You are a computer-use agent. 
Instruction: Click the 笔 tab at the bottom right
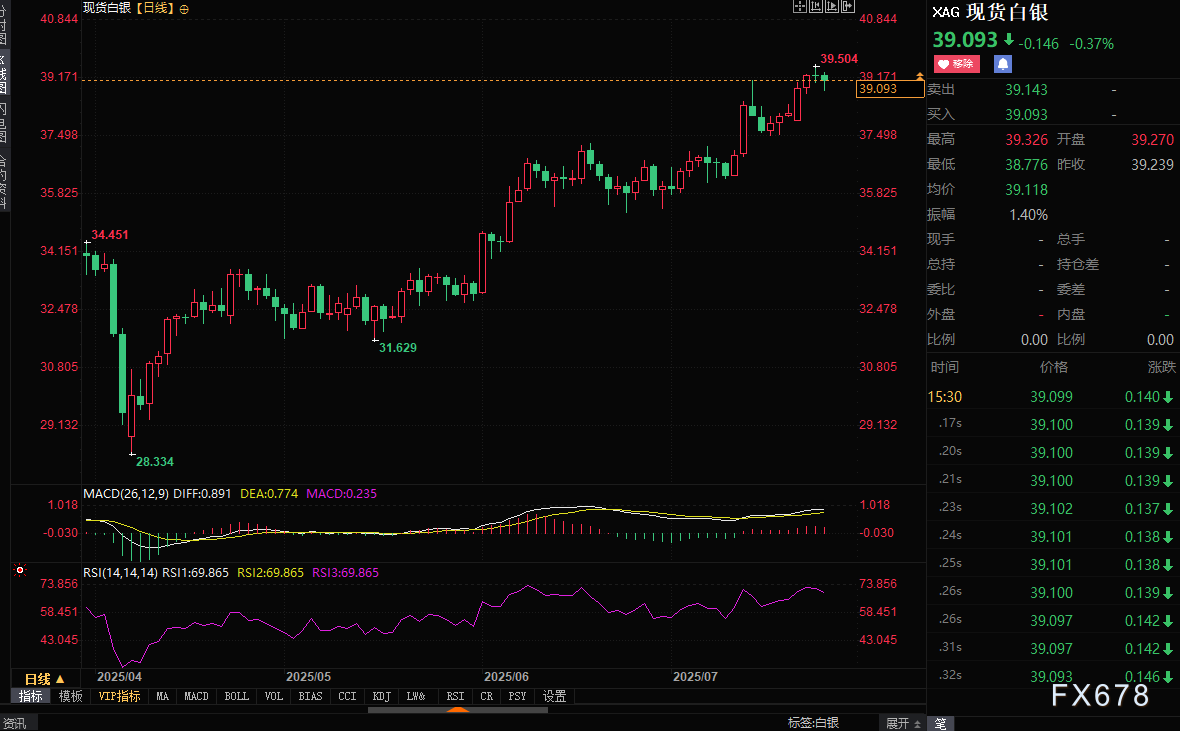click(940, 723)
